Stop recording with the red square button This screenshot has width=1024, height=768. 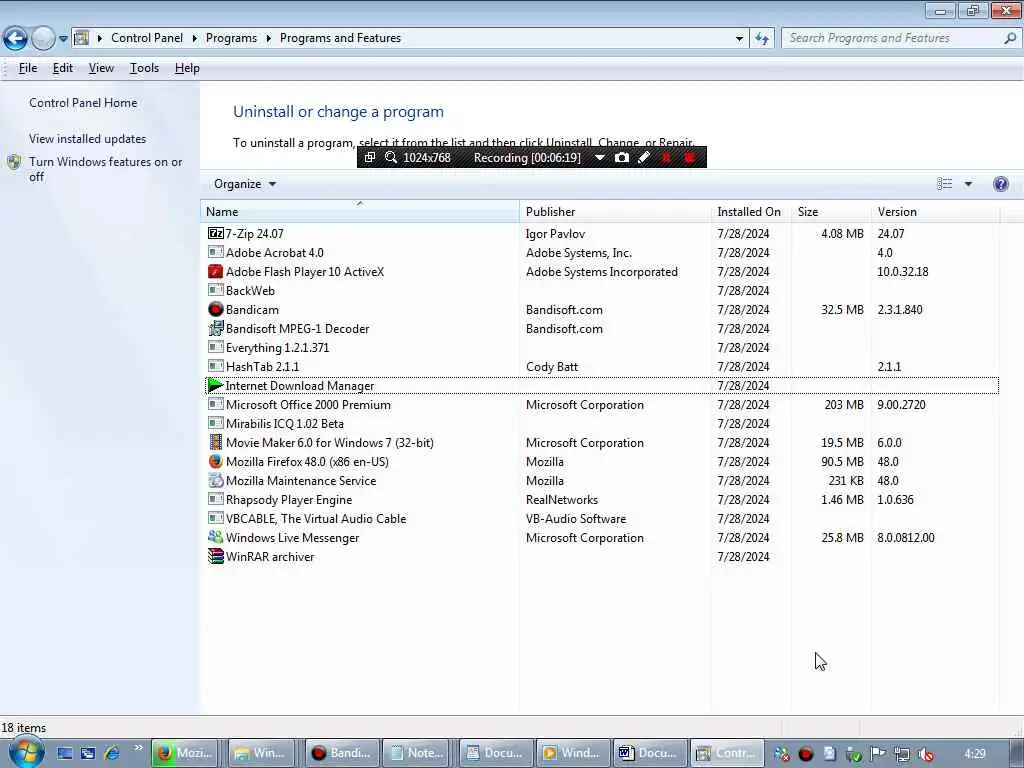[689, 157]
